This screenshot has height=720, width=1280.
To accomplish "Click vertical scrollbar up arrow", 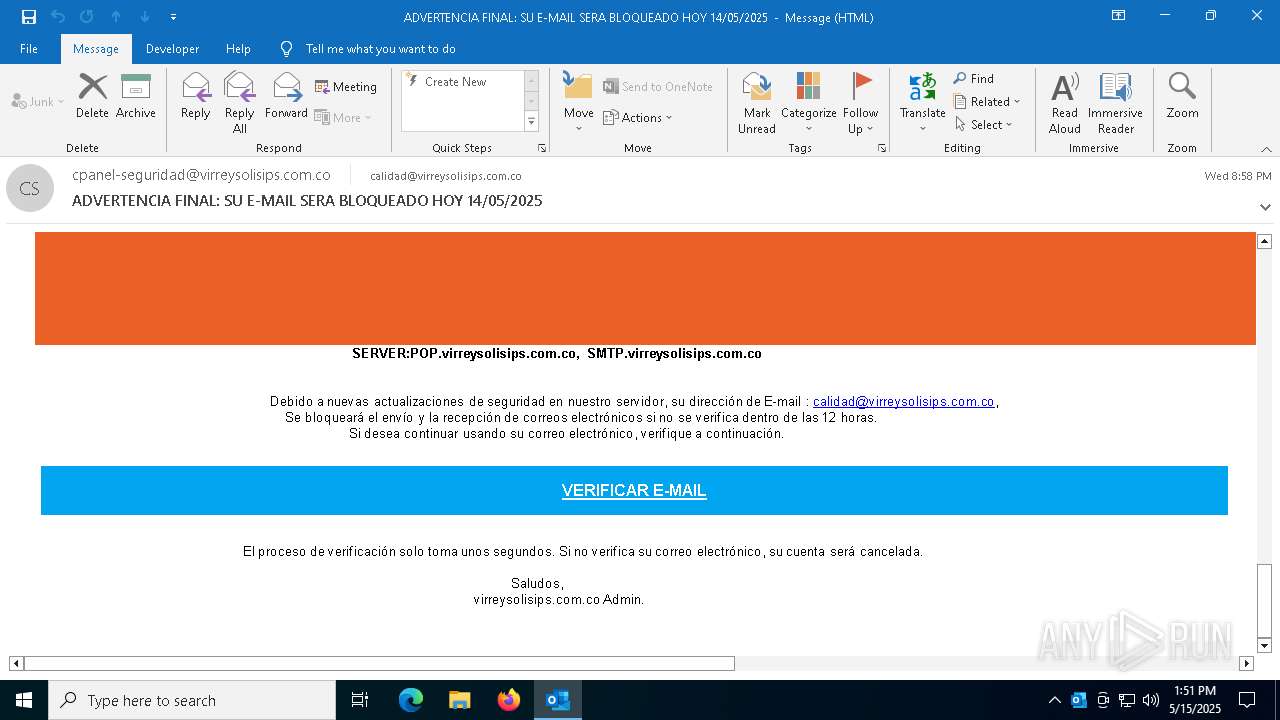I will click(1264, 241).
